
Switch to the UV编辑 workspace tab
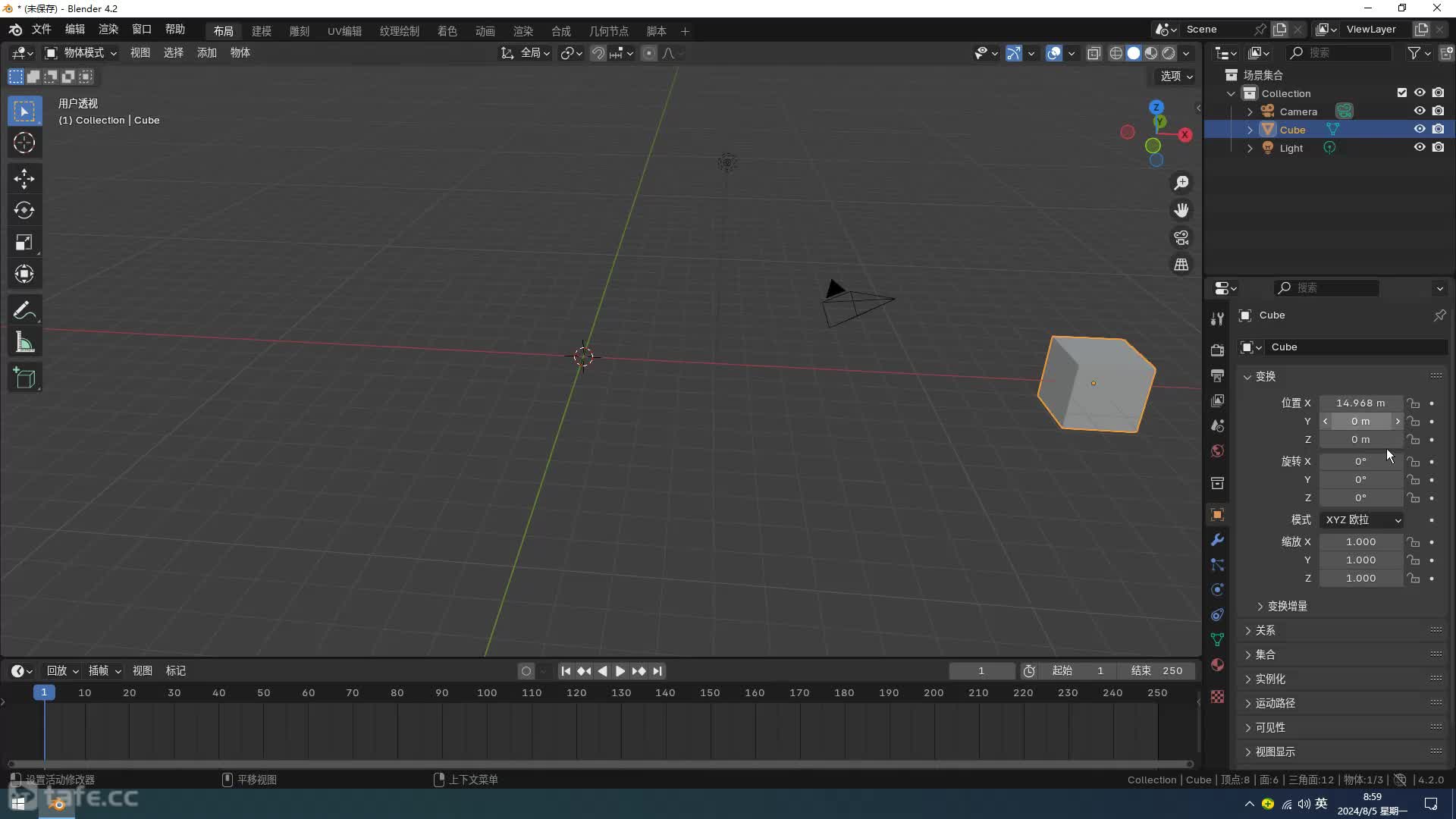tap(344, 31)
